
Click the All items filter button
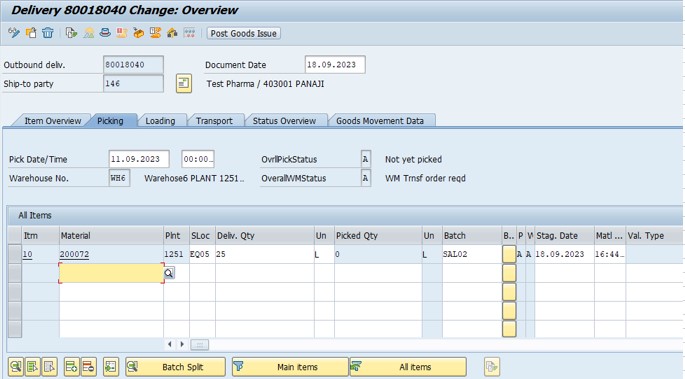[408, 367]
